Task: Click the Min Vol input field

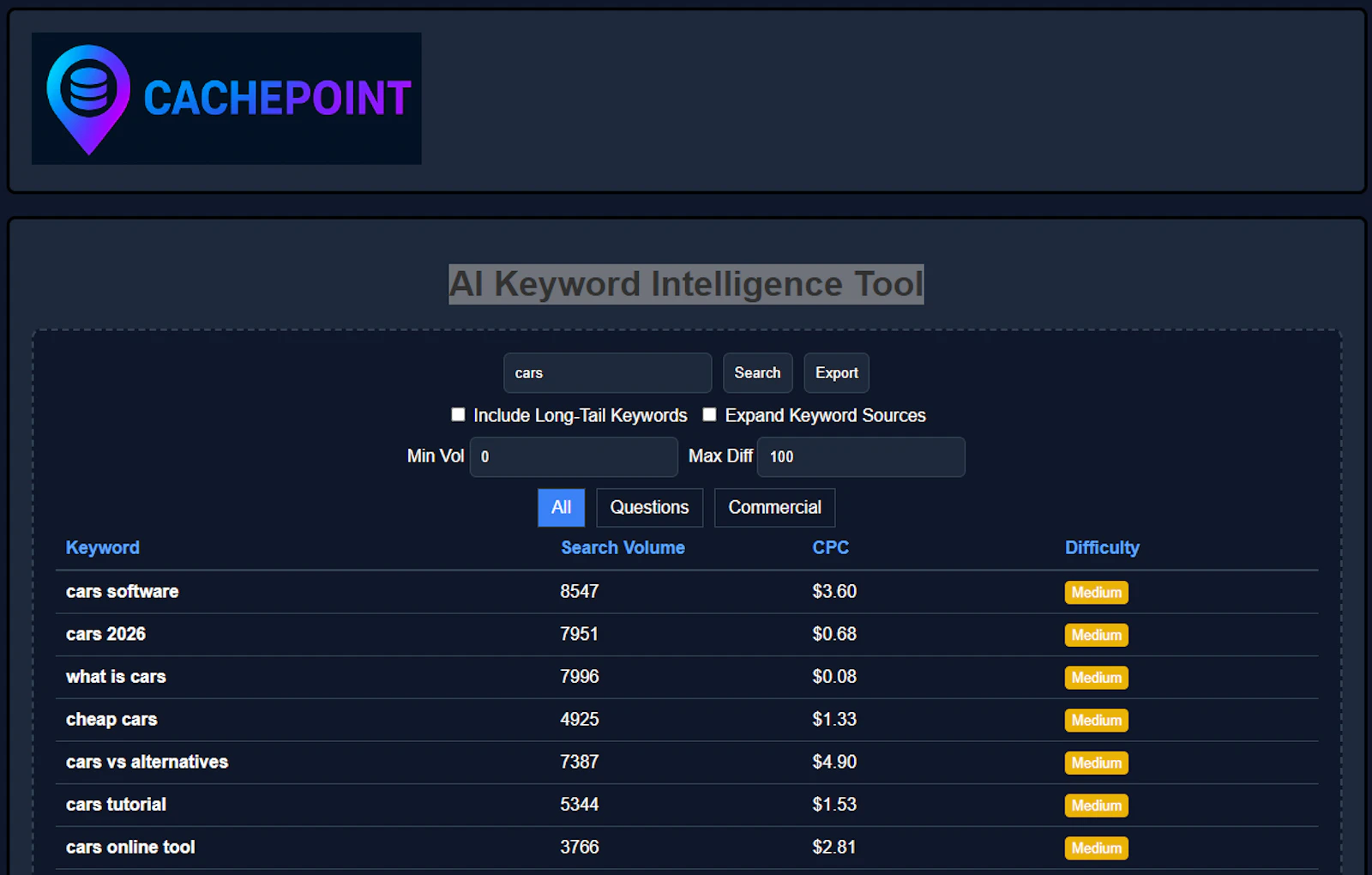Action: pos(574,456)
